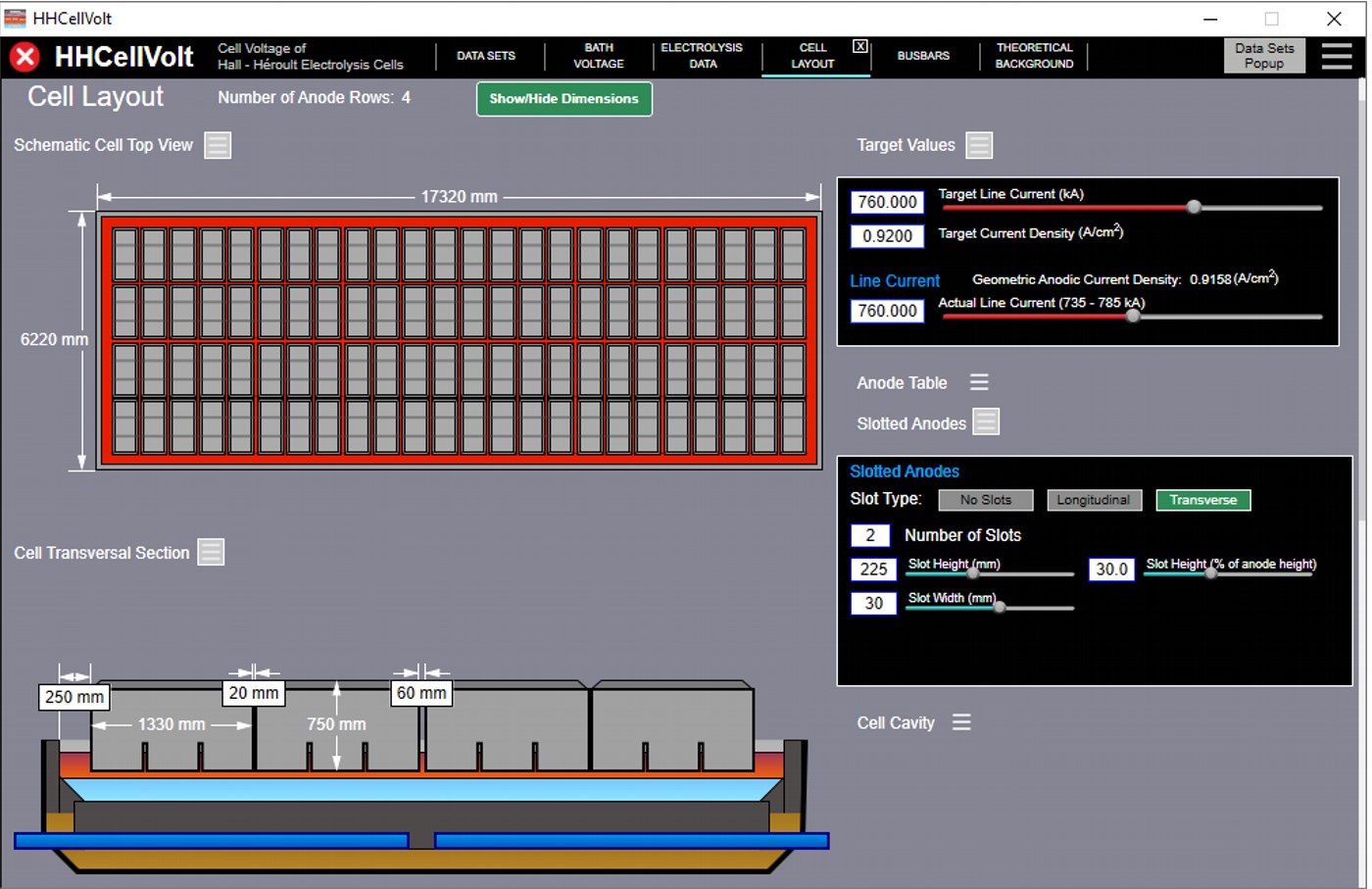
Task: Select the Longitudinal slot type
Action: [1094, 500]
